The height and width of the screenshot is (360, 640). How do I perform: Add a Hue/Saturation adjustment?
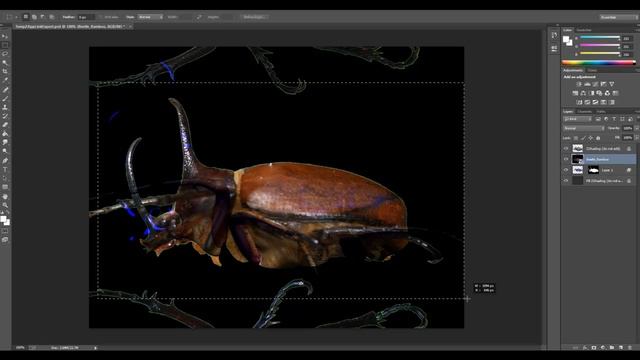point(575,93)
